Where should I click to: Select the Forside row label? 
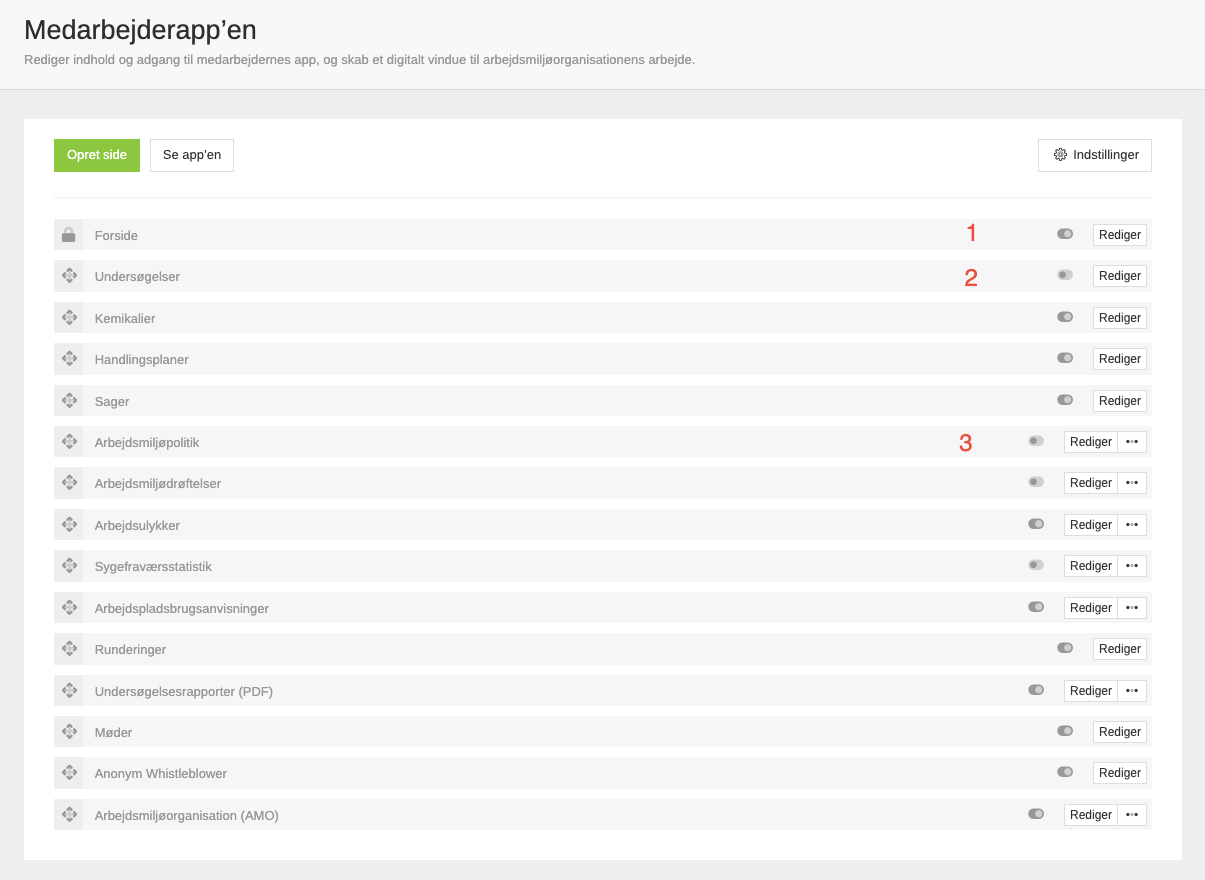click(x=116, y=236)
